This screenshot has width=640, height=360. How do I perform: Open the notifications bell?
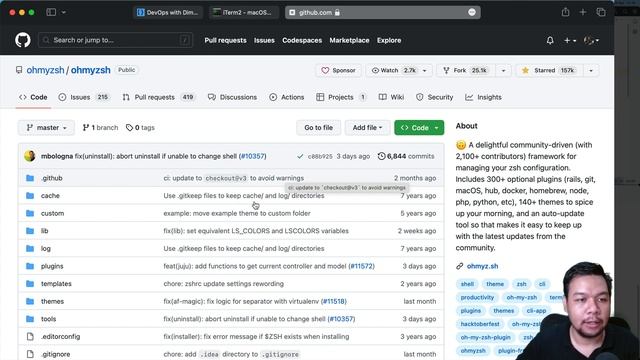pos(550,40)
